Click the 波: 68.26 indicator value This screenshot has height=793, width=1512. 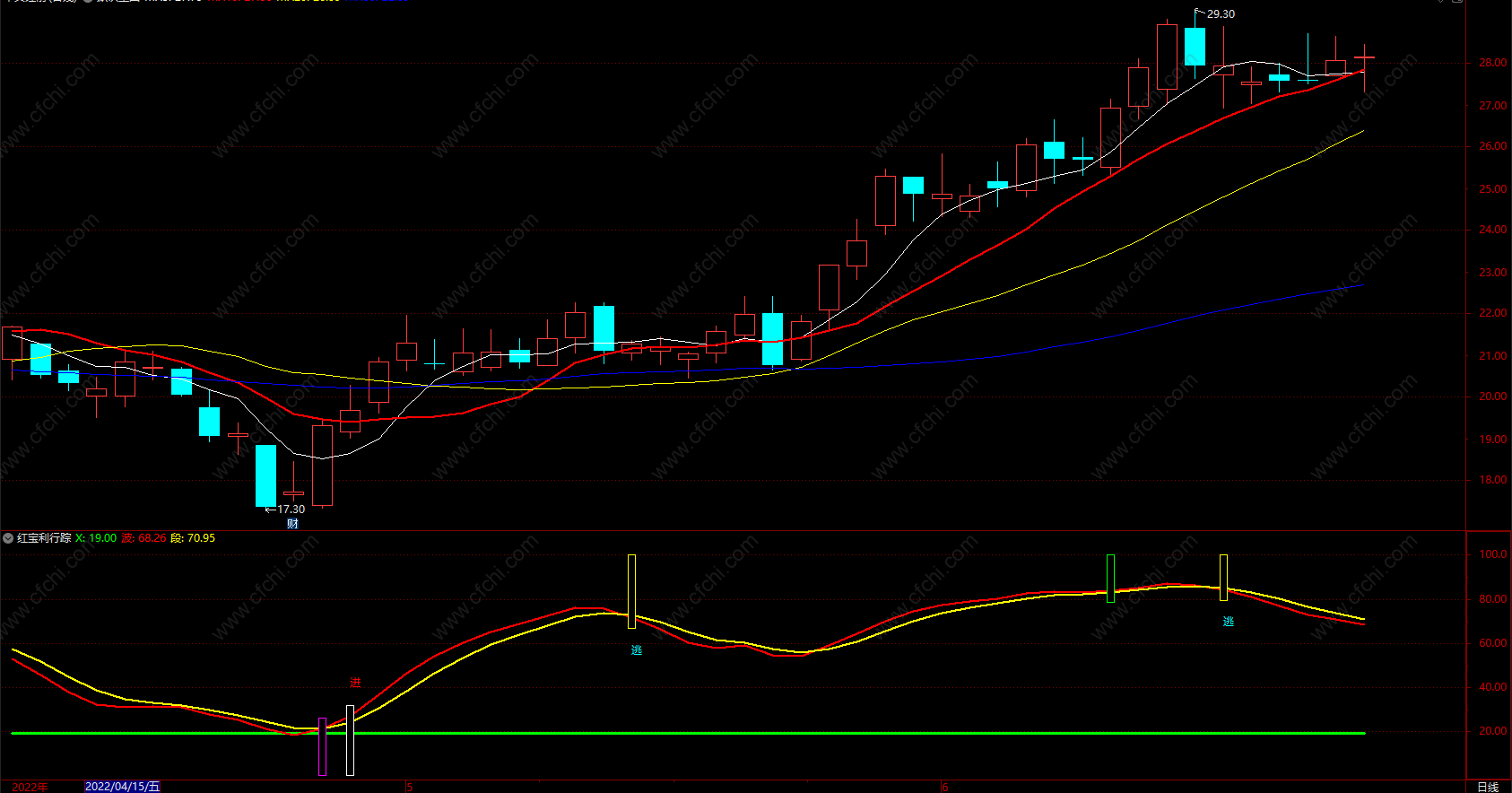pyautogui.click(x=144, y=538)
